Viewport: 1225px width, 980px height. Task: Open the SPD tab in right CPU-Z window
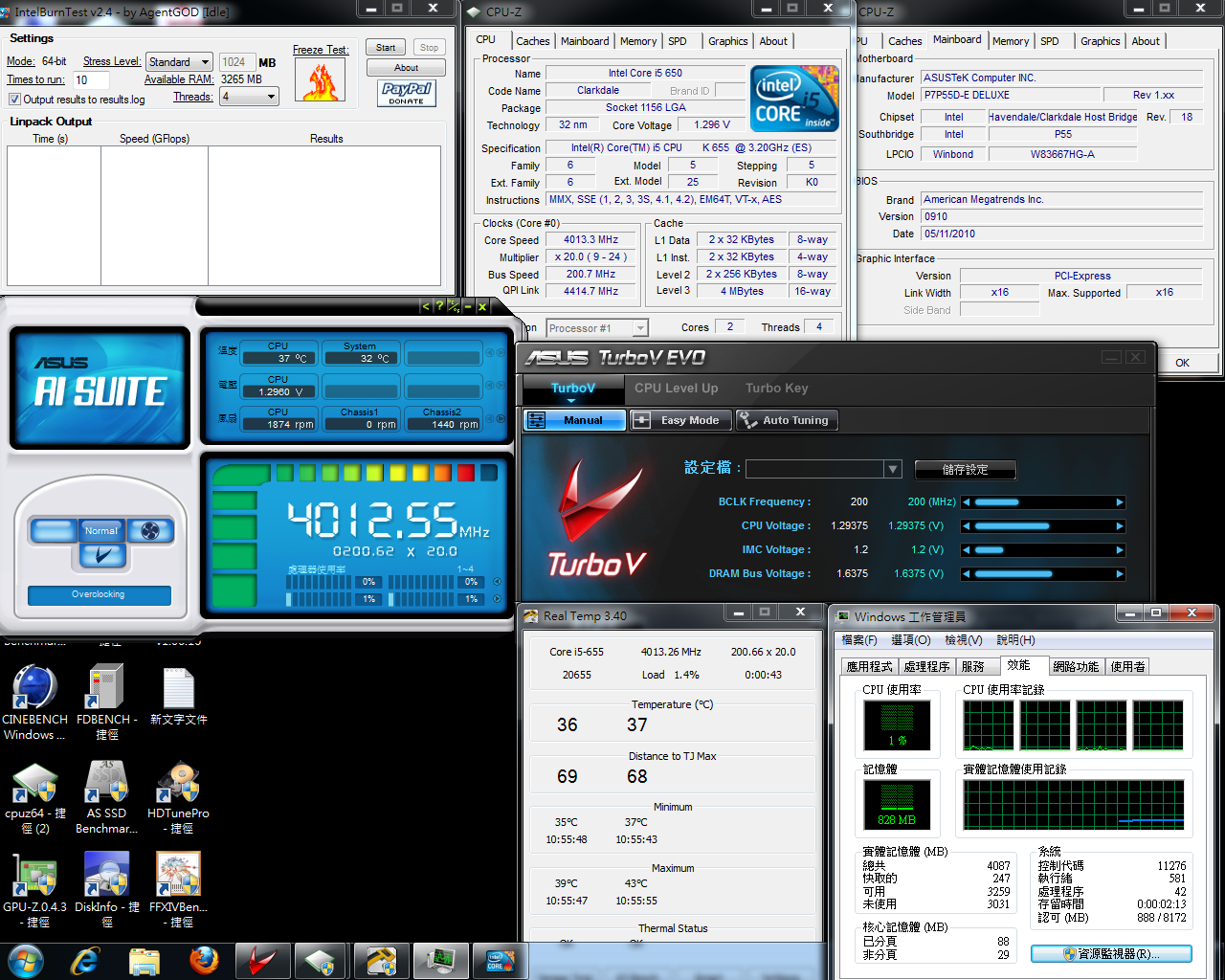(x=1050, y=41)
